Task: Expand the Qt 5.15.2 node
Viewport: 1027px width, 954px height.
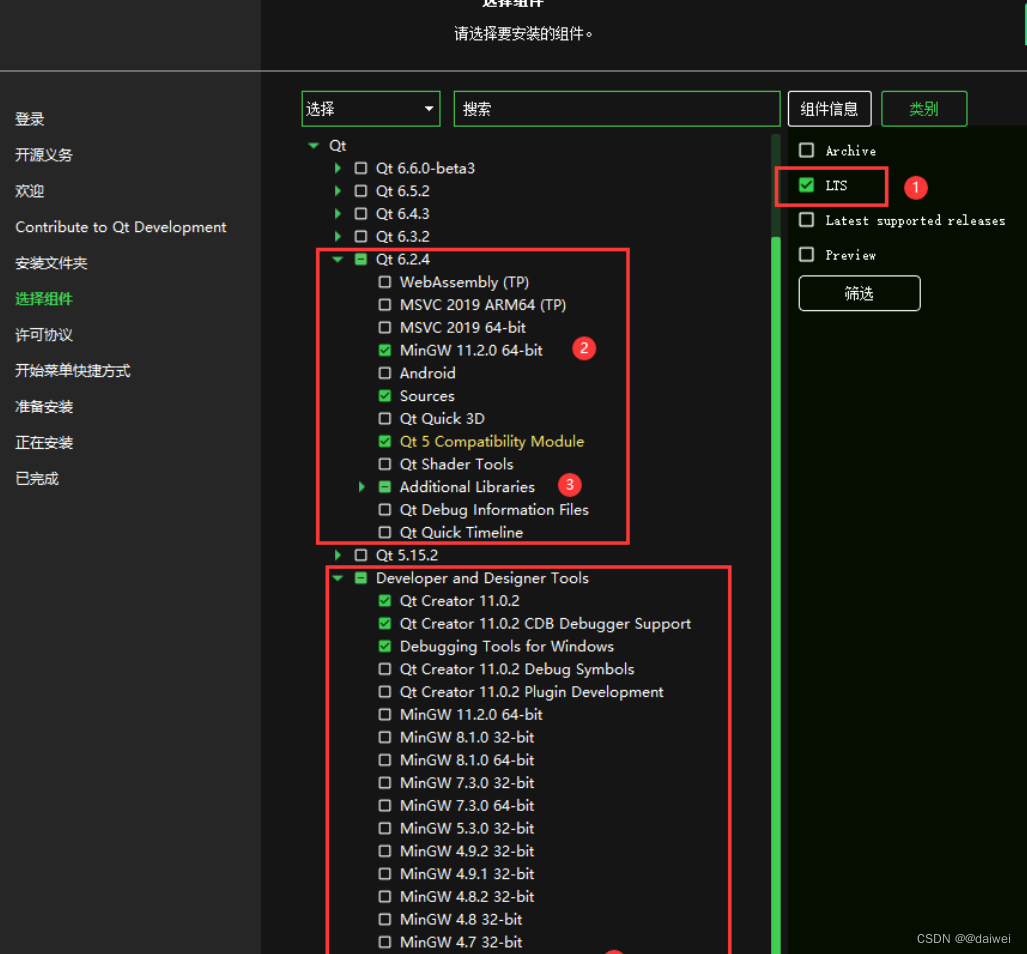Action: point(338,555)
